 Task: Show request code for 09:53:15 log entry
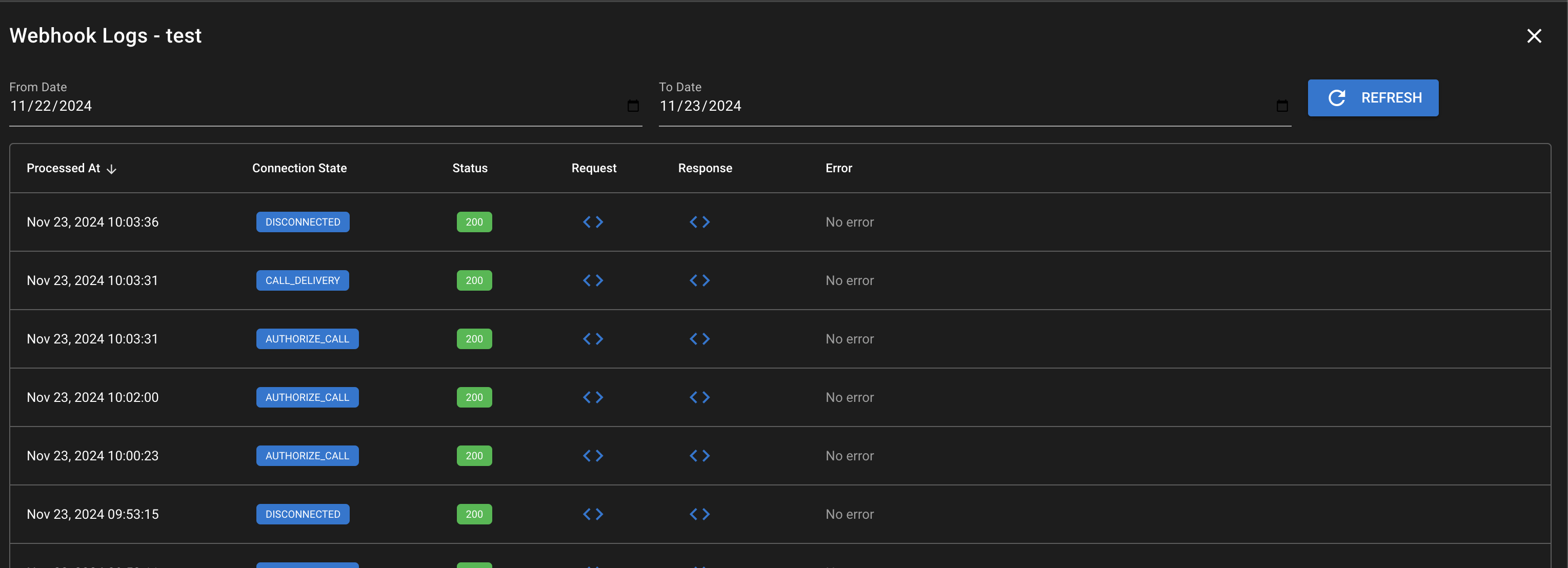(x=593, y=514)
